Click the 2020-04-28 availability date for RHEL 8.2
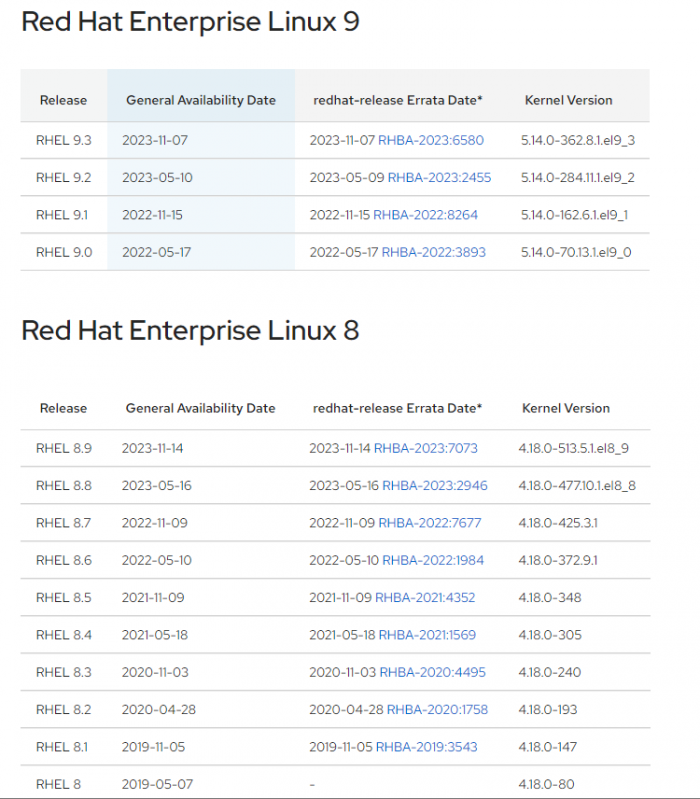700x799 pixels. click(x=159, y=709)
